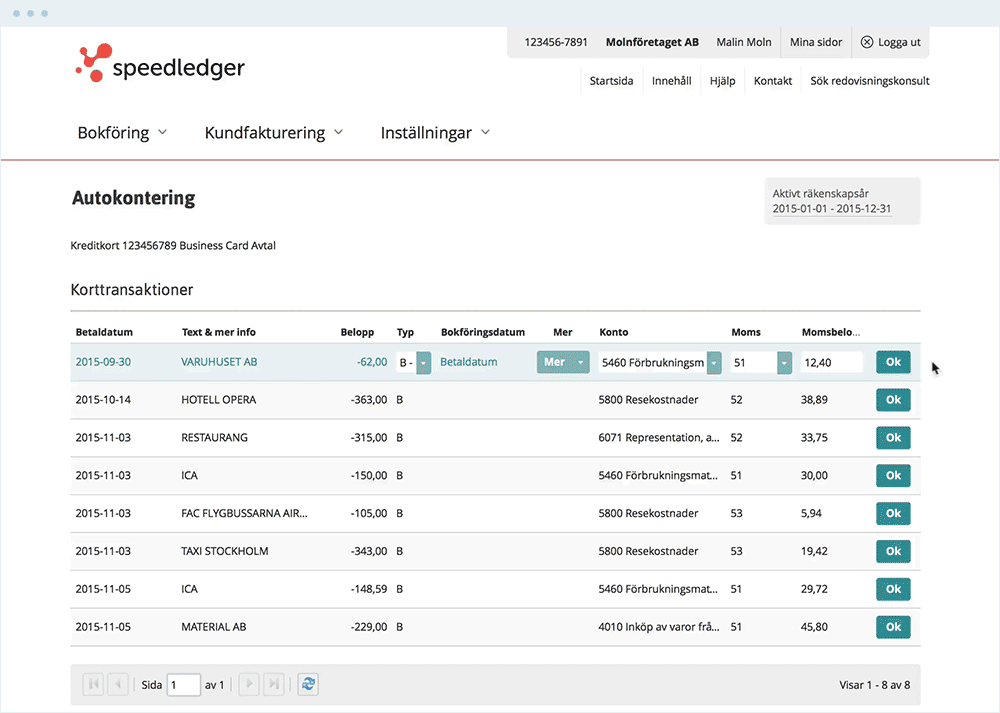Viewport: 1000px width, 713px height.
Task: Select the HOTELL OPERA row text
Action: point(218,400)
